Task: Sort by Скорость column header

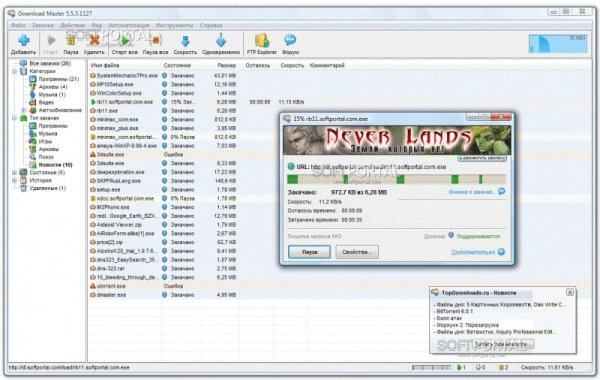Action: pyautogui.click(x=292, y=65)
